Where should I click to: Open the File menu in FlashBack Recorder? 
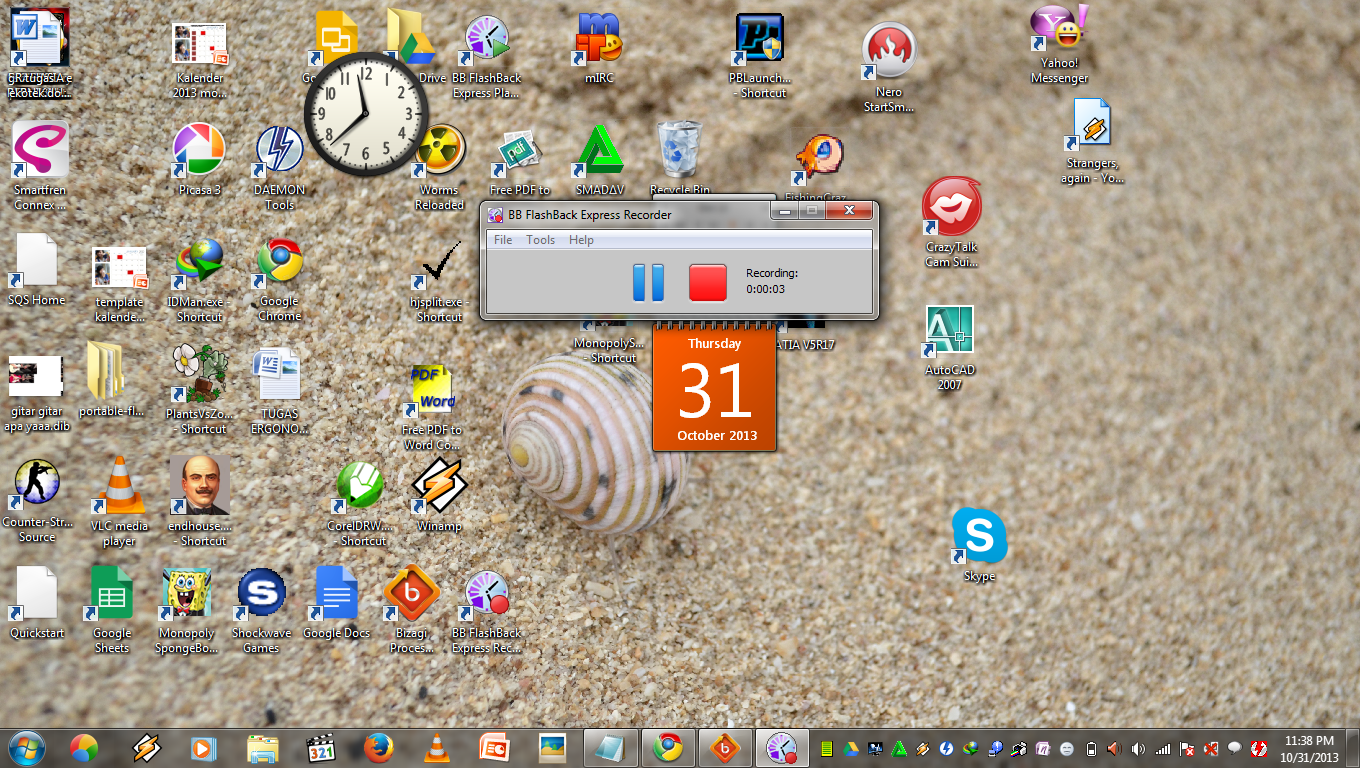[503, 240]
